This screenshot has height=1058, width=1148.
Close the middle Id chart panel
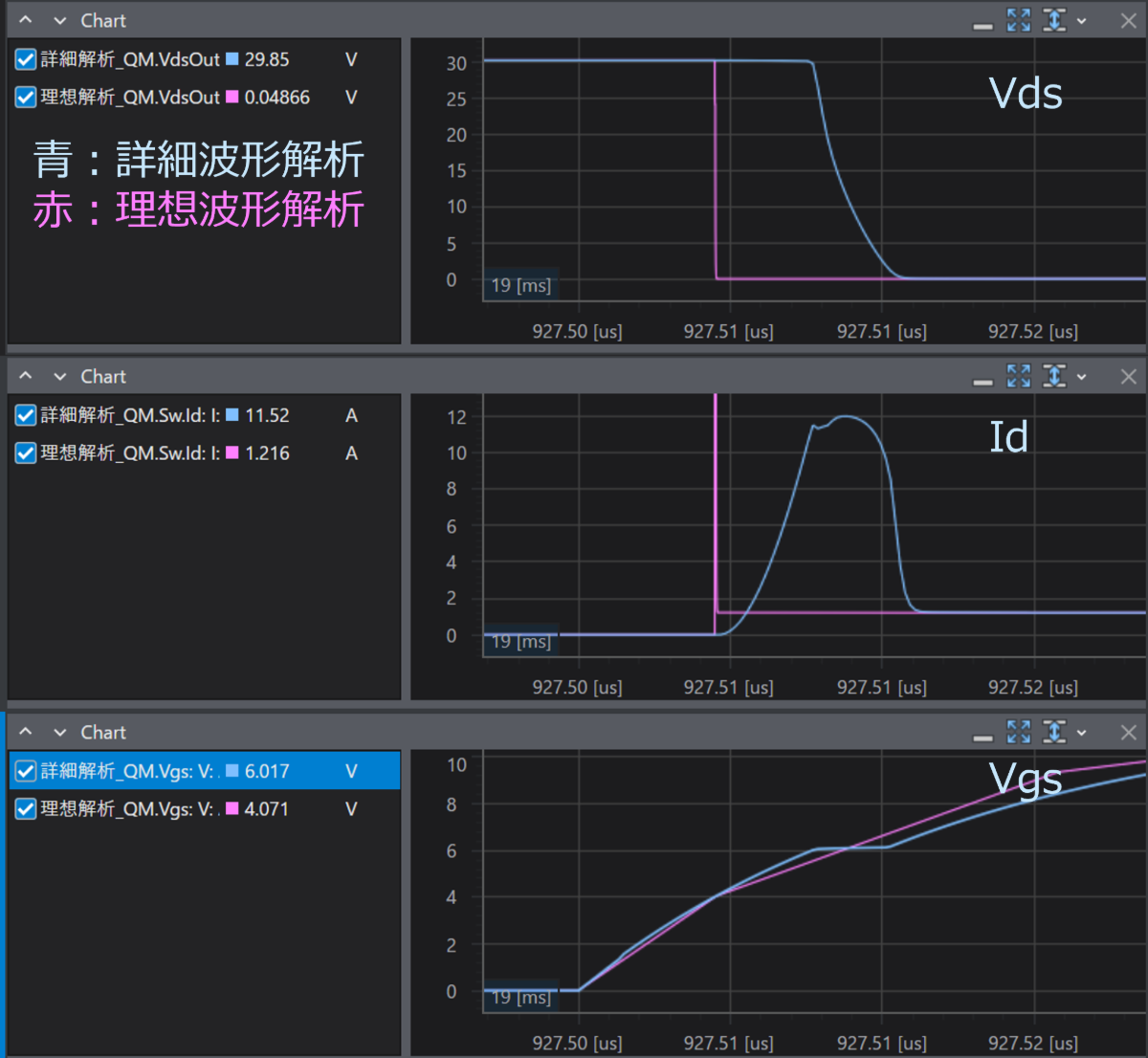pyautogui.click(x=1129, y=376)
